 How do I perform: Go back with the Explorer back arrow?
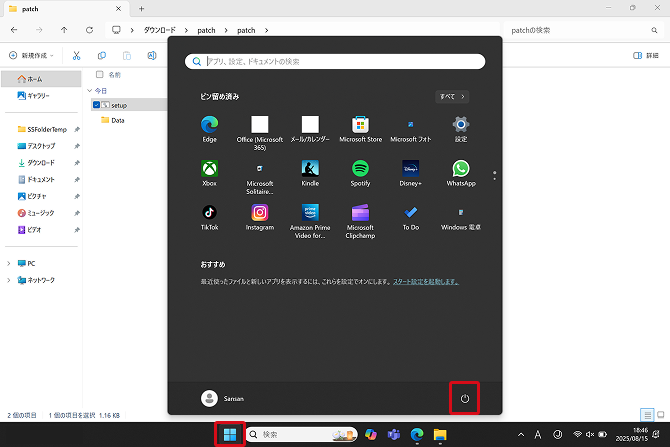tap(14, 30)
